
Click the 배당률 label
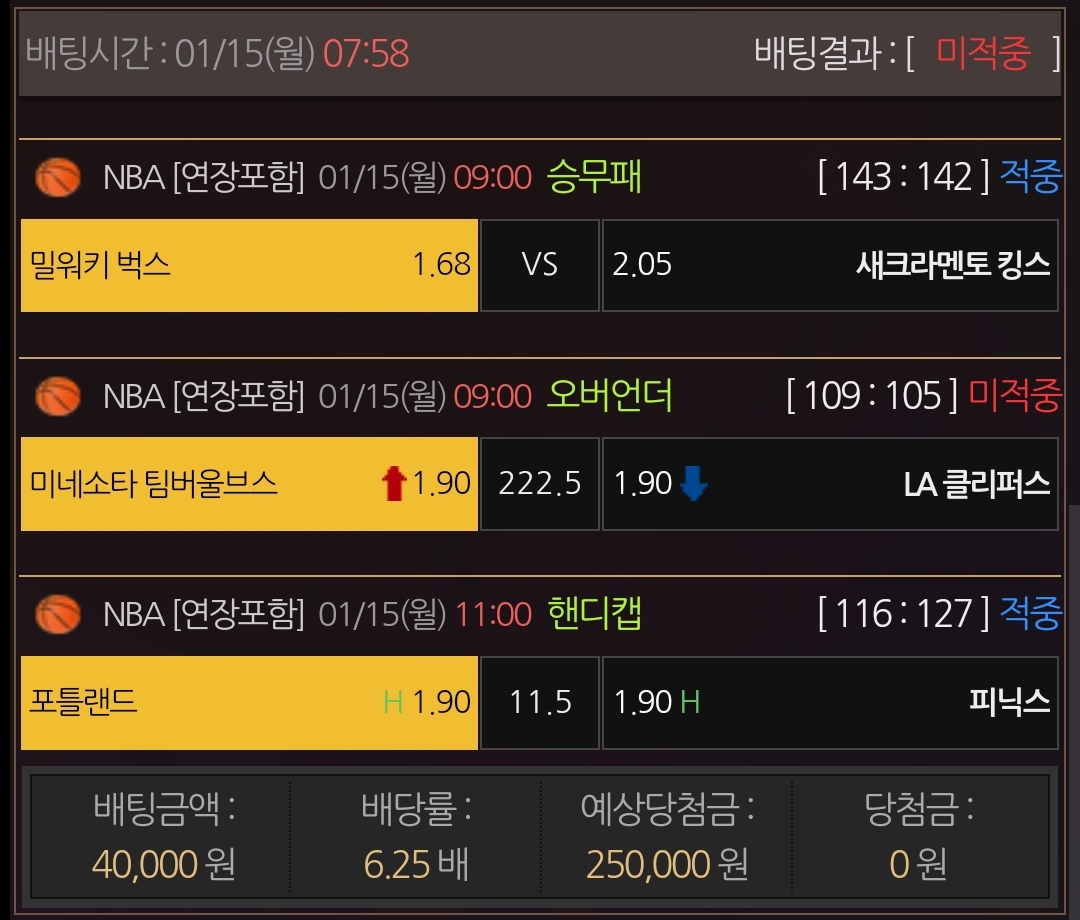(x=416, y=808)
